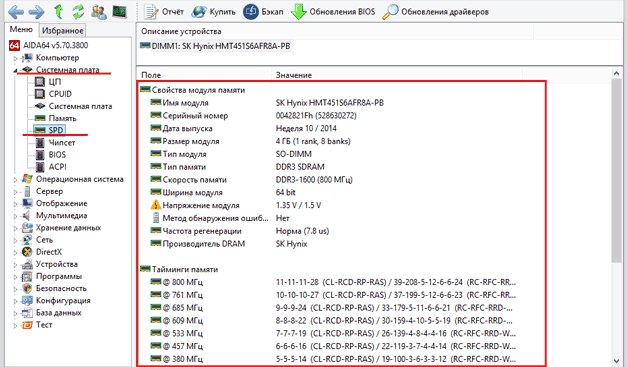Click the vertical scrollbar thumb
The height and width of the screenshot is (367, 628).
(x=617, y=171)
